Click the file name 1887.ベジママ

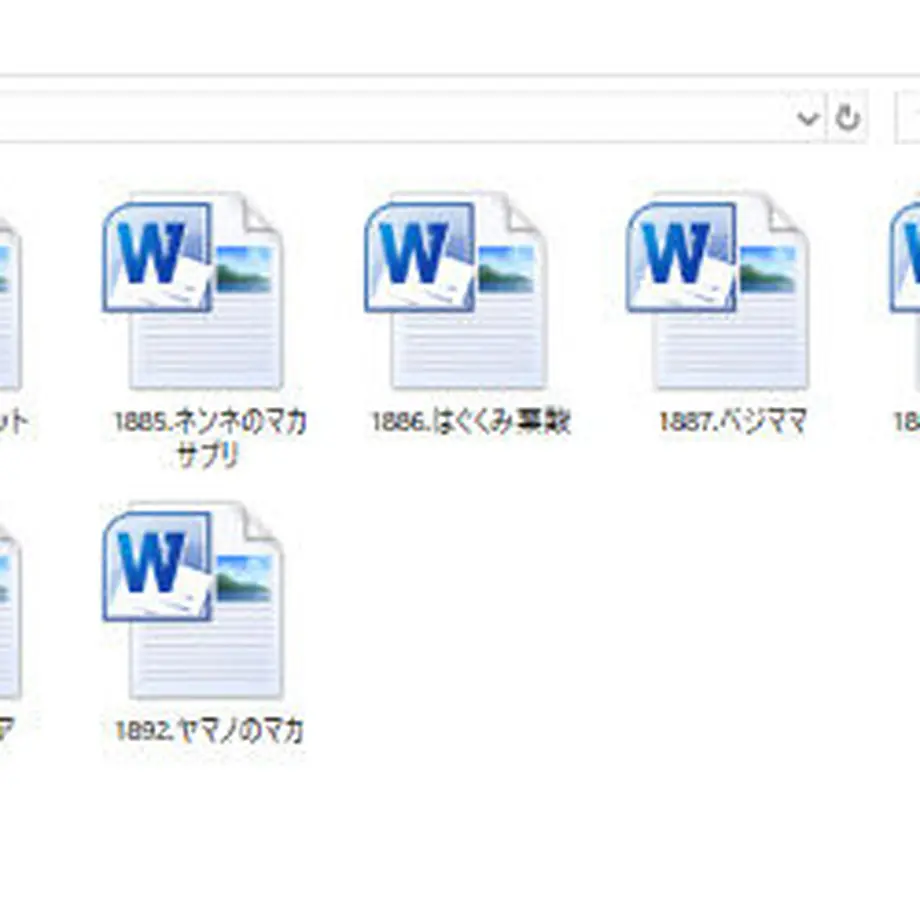[x=733, y=421]
